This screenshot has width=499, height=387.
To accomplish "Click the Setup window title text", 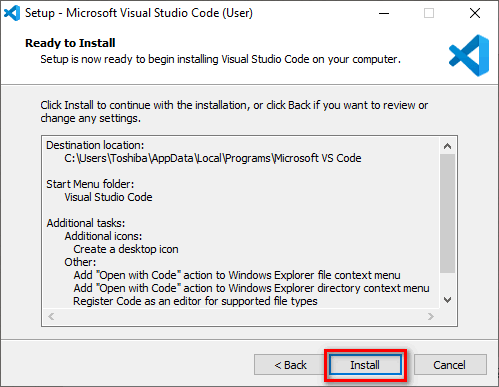I will point(139,13).
